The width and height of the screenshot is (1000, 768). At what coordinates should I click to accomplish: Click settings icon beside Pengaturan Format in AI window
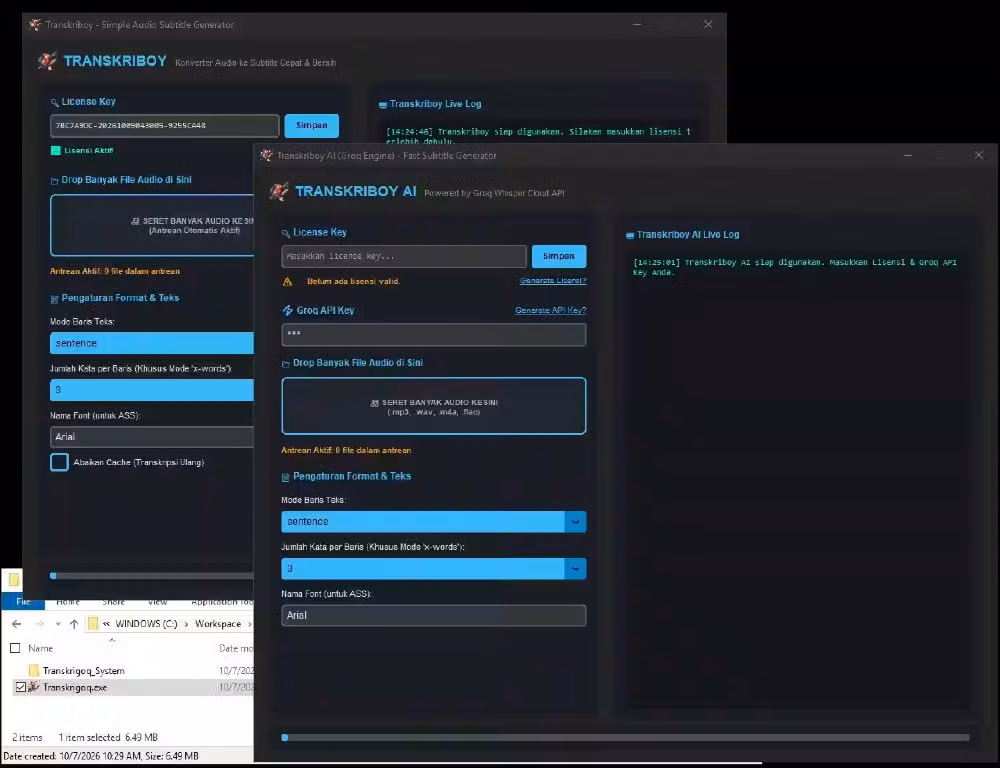click(x=286, y=477)
